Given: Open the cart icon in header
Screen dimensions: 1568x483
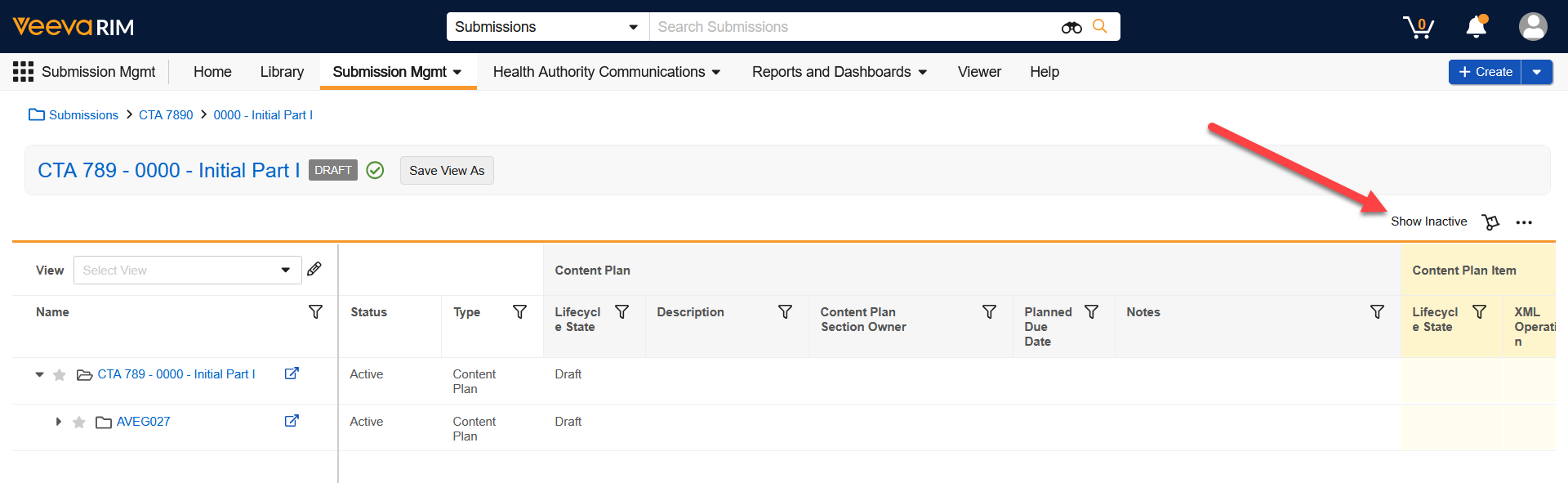Looking at the screenshot, I should tap(1419, 27).
